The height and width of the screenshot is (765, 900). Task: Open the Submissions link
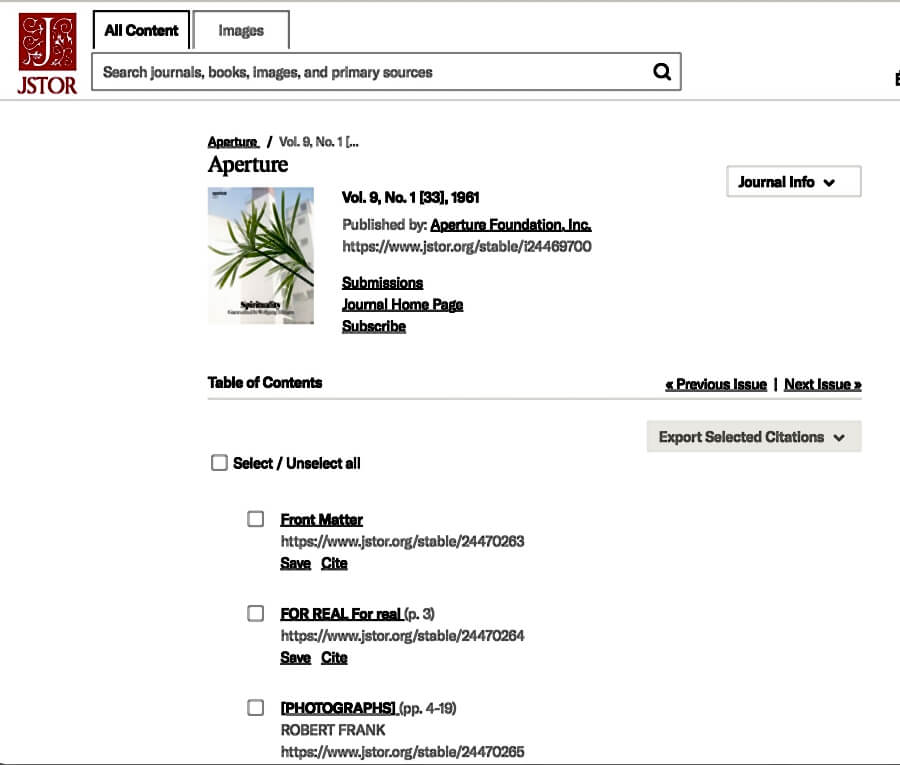point(382,283)
